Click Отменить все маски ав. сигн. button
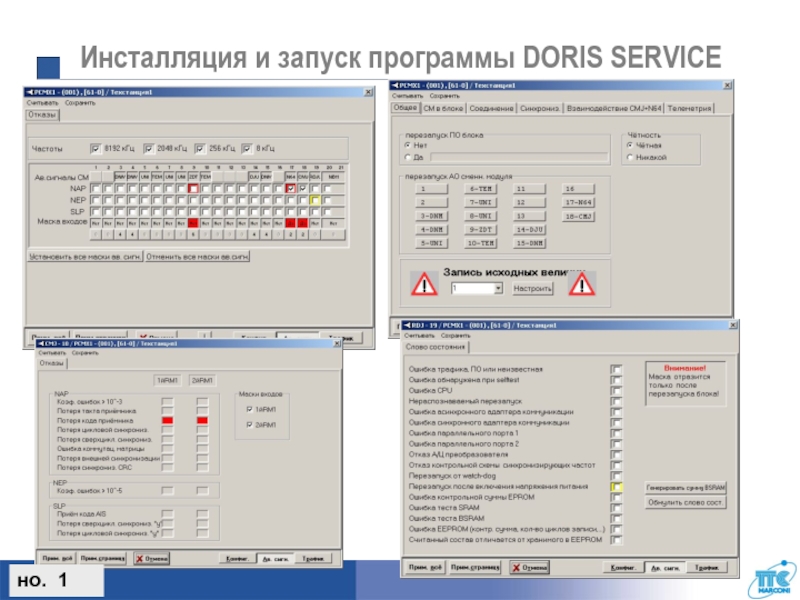Viewport: 800px width, 600px height. click(x=197, y=257)
